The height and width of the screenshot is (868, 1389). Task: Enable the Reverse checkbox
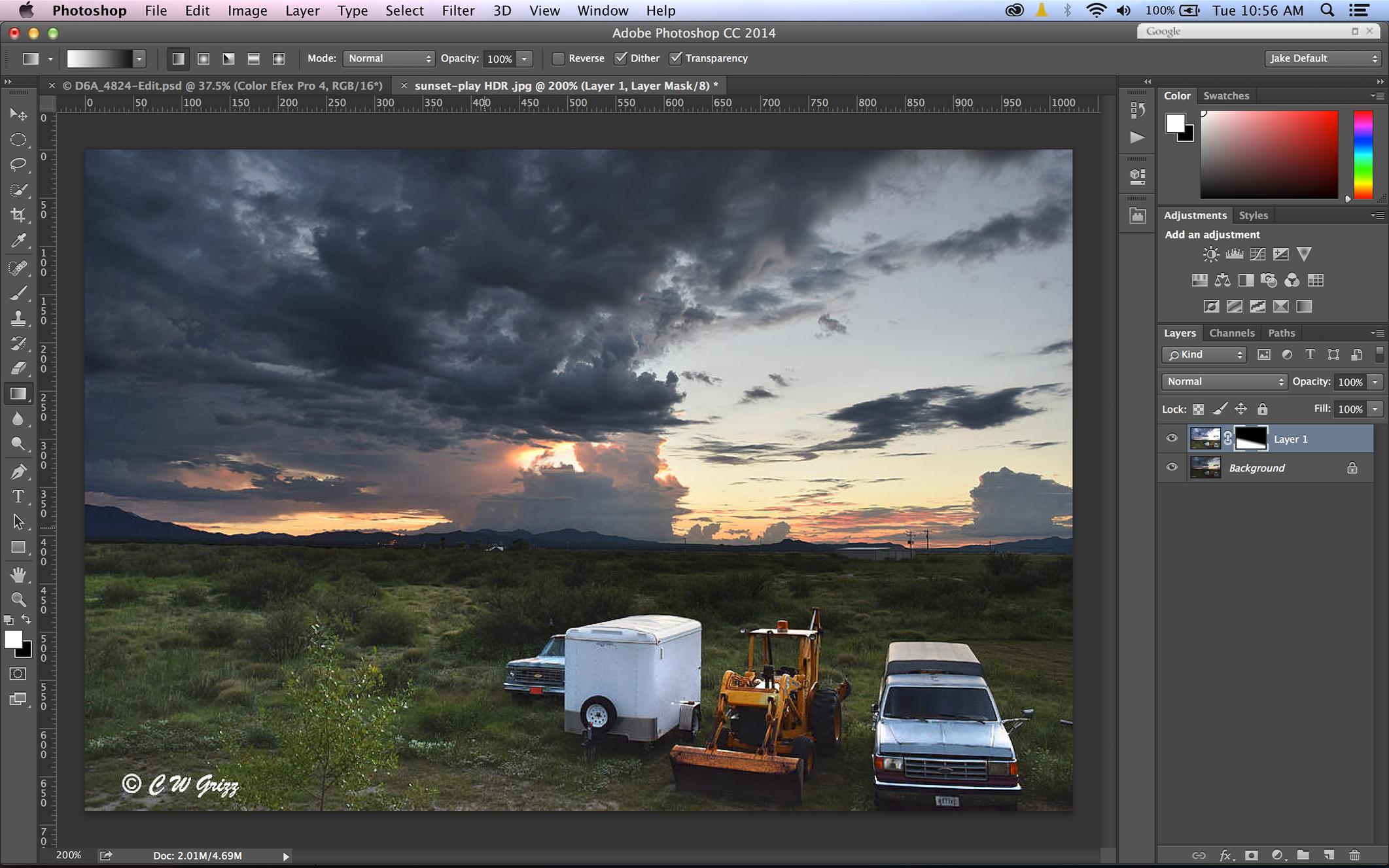pyautogui.click(x=558, y=59)
